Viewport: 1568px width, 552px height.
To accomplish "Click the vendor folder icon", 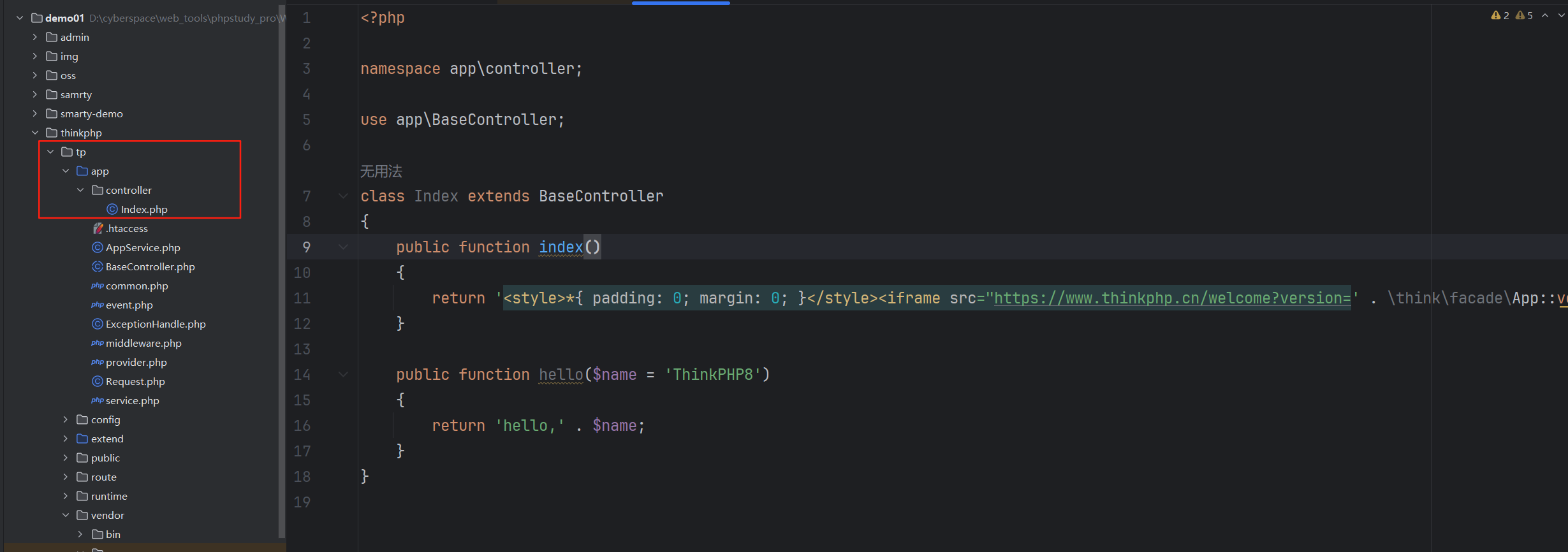I will click(82, 515).
